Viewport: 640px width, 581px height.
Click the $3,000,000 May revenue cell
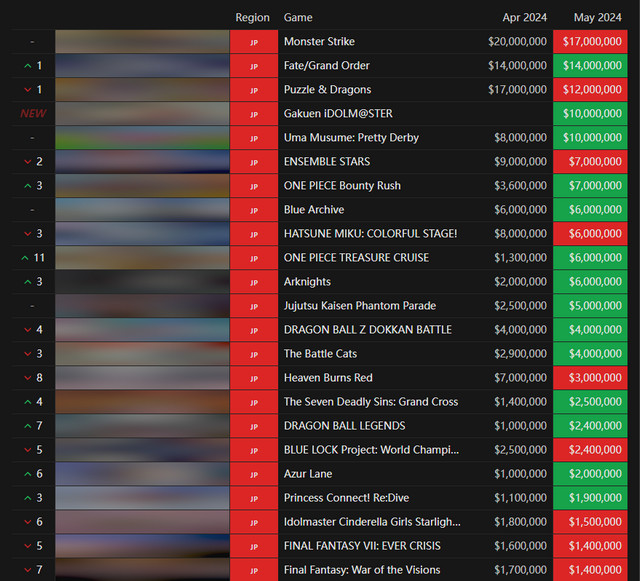point(590,378)
